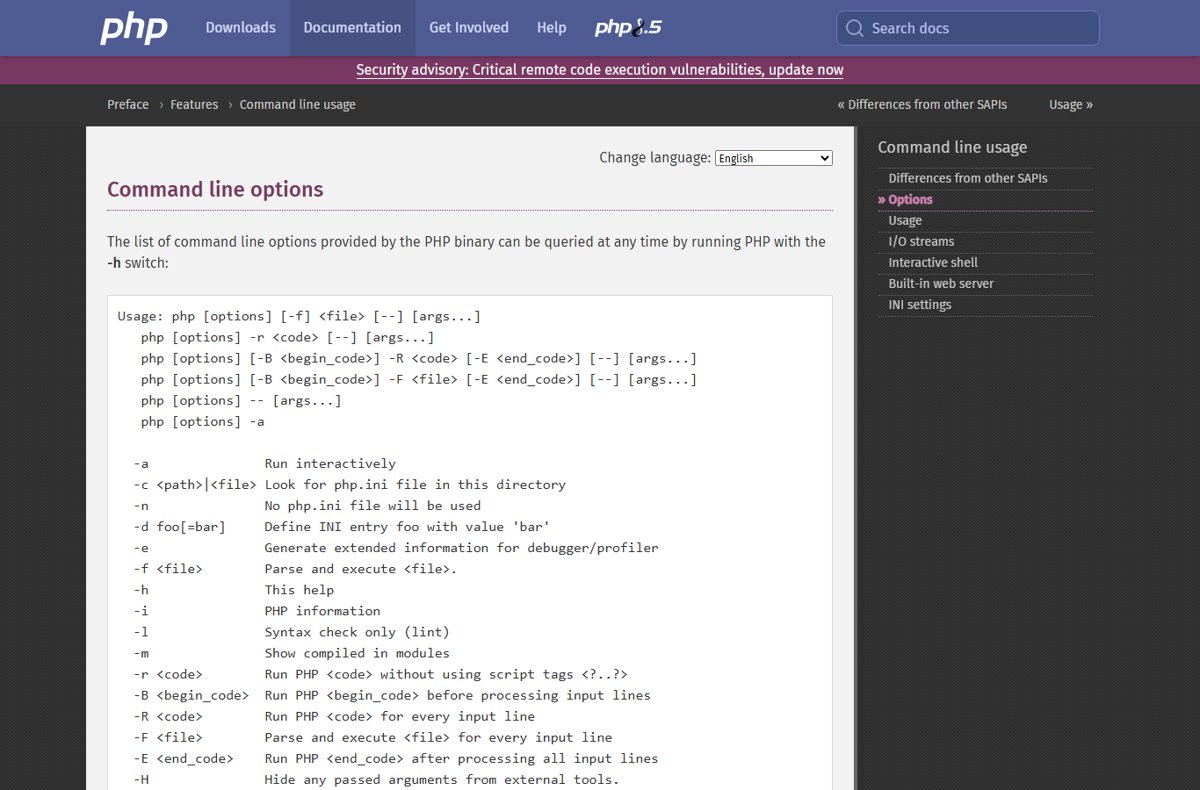Go to next page Usage
This screenshot has height=790, width=1200.
coord(1070,104)
